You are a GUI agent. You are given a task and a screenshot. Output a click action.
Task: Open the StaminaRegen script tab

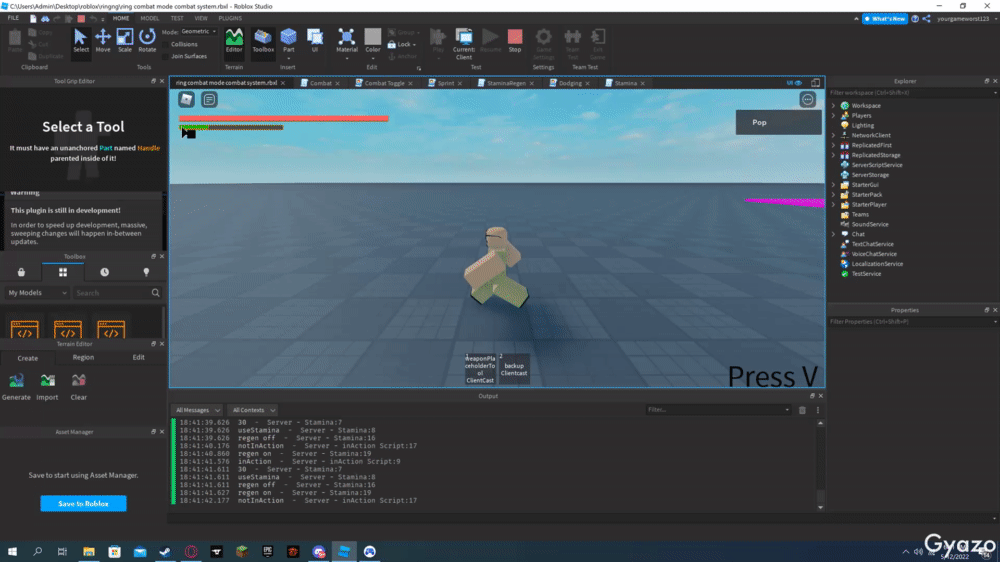click(x=506, y=83)
